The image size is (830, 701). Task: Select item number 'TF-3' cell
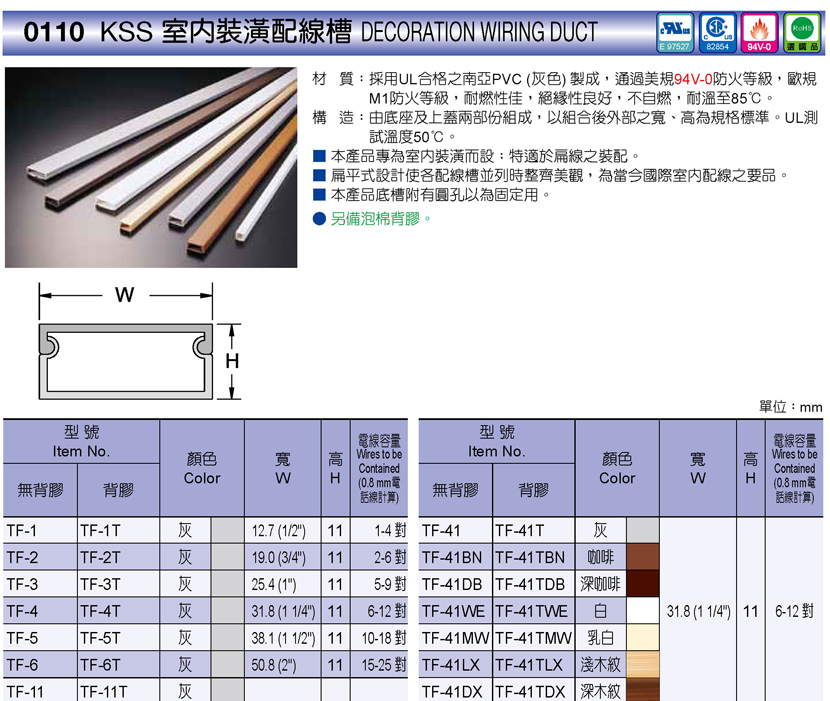click(x=40, y=584)
